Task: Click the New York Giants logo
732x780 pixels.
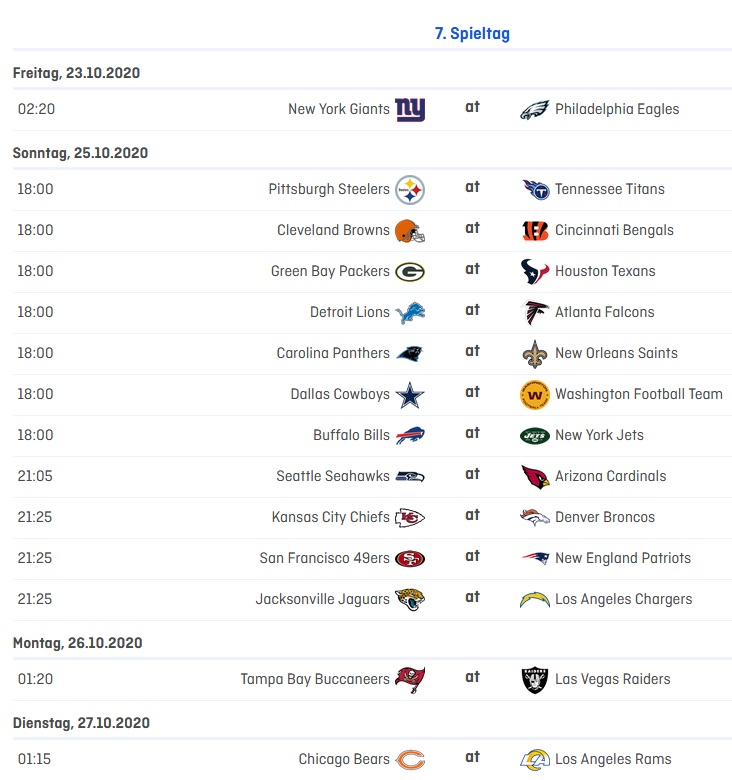Action: point(410,110)
